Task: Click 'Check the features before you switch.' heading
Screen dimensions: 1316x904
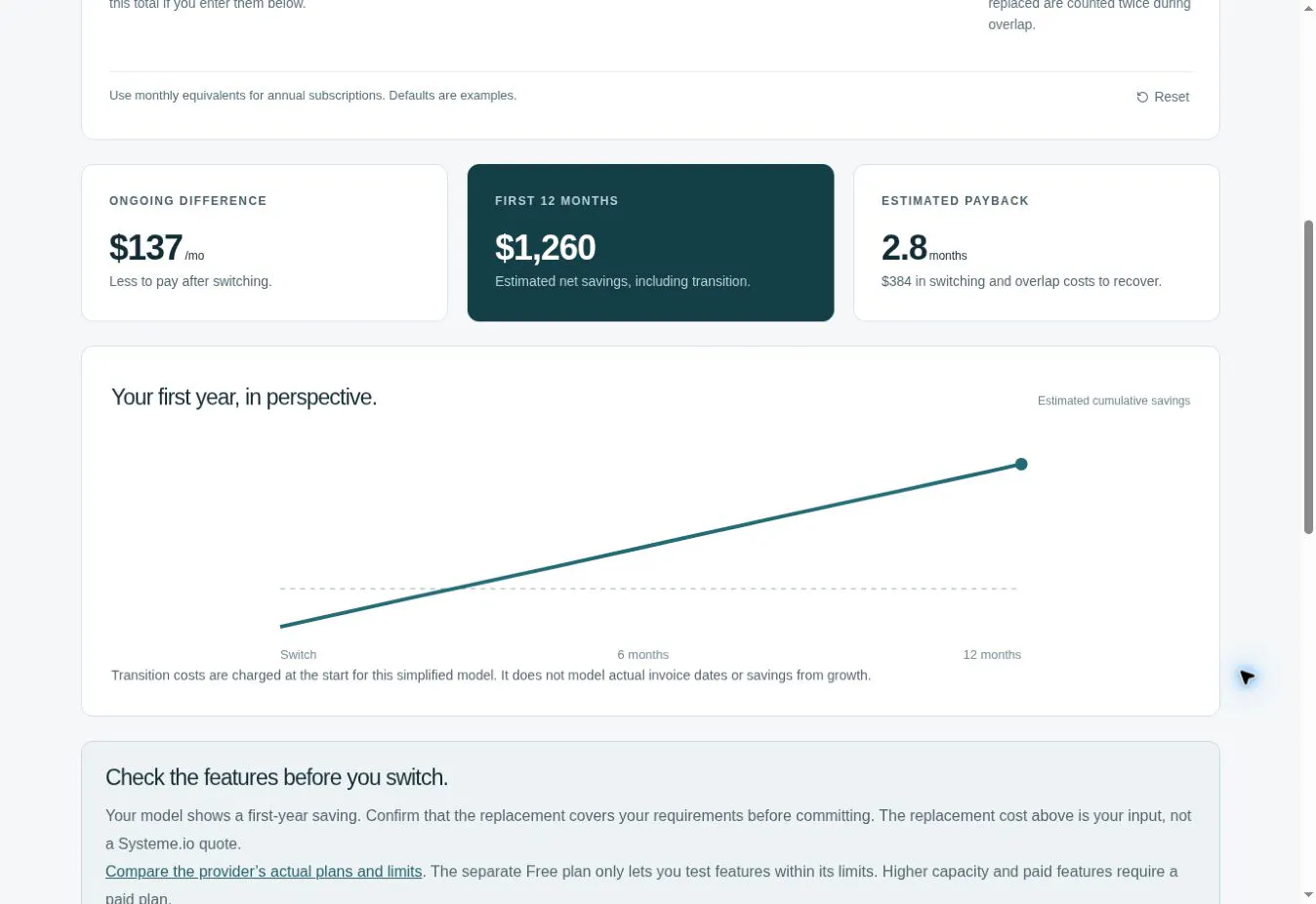Action: (276, 777)
